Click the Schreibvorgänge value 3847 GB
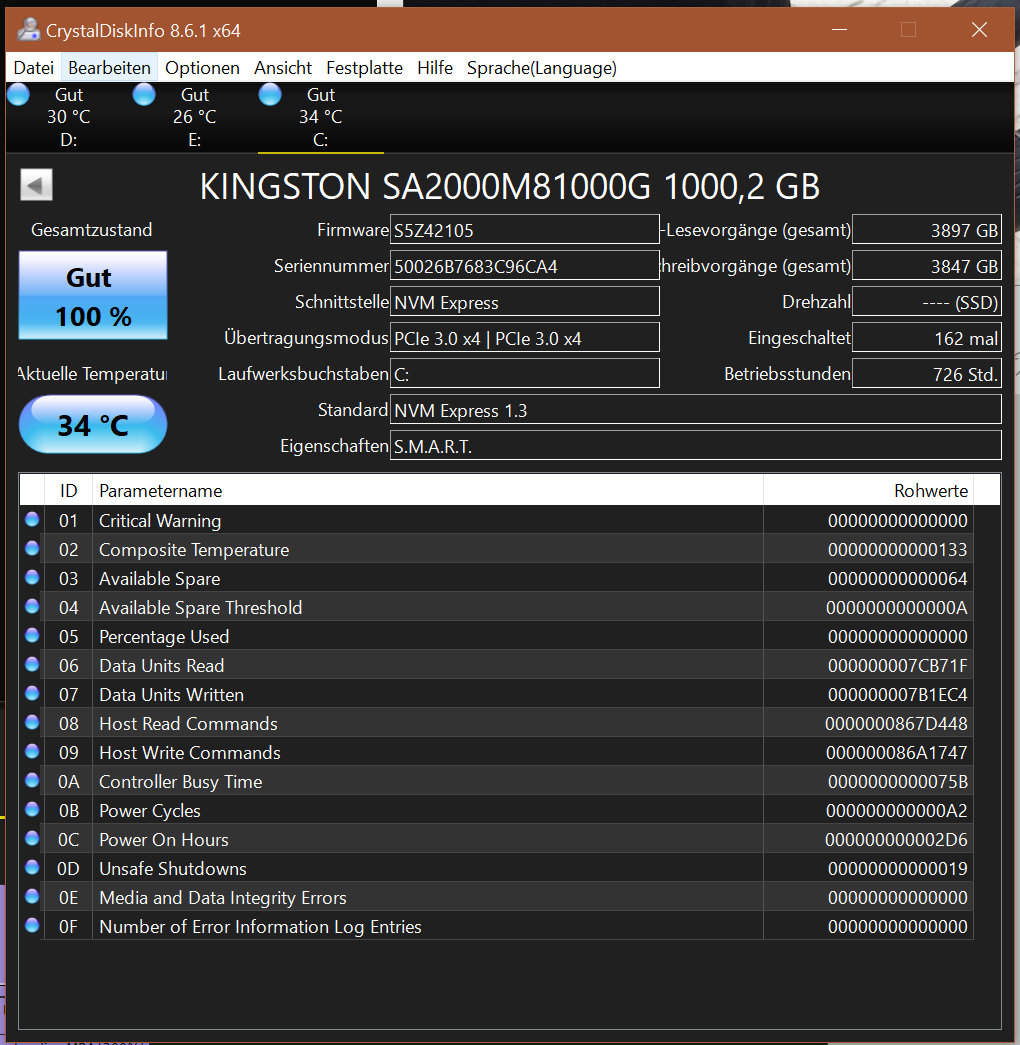The width and height of the screenshot is (1020, 1045). [x=927, y=266]
